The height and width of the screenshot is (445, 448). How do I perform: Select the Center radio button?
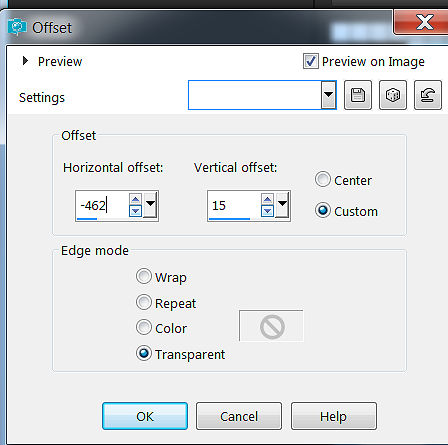[x=323, y=180]
